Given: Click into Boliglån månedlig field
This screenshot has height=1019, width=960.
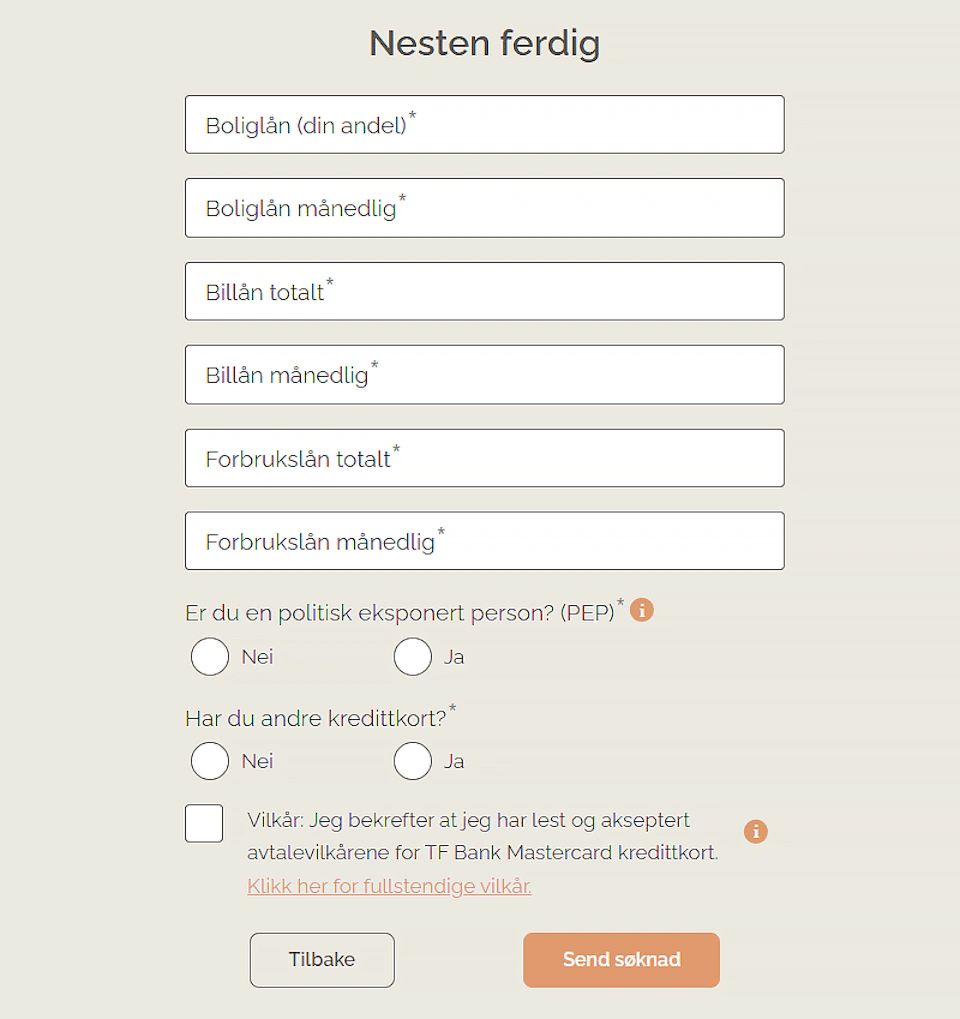Looking at the screenshot, I should tap(484, 208).
